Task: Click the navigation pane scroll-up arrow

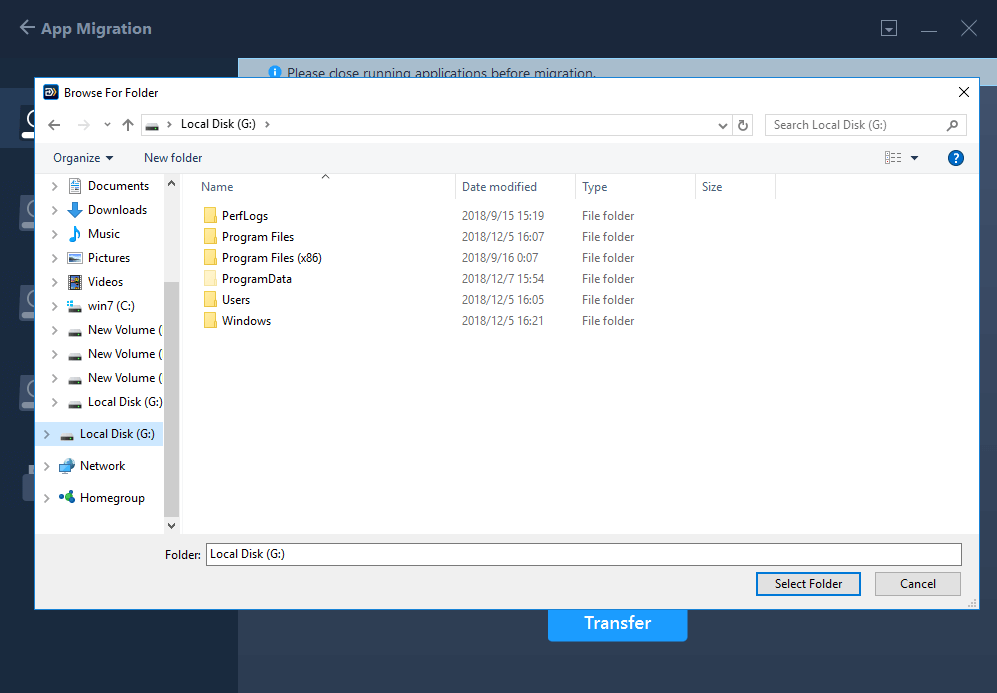Action: tap(171, 183)
